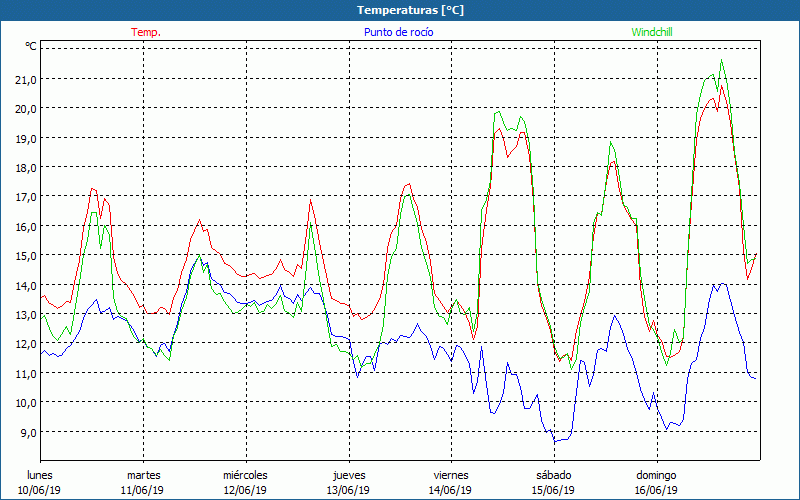Click the 'lunes' day label

pos(40,476)
